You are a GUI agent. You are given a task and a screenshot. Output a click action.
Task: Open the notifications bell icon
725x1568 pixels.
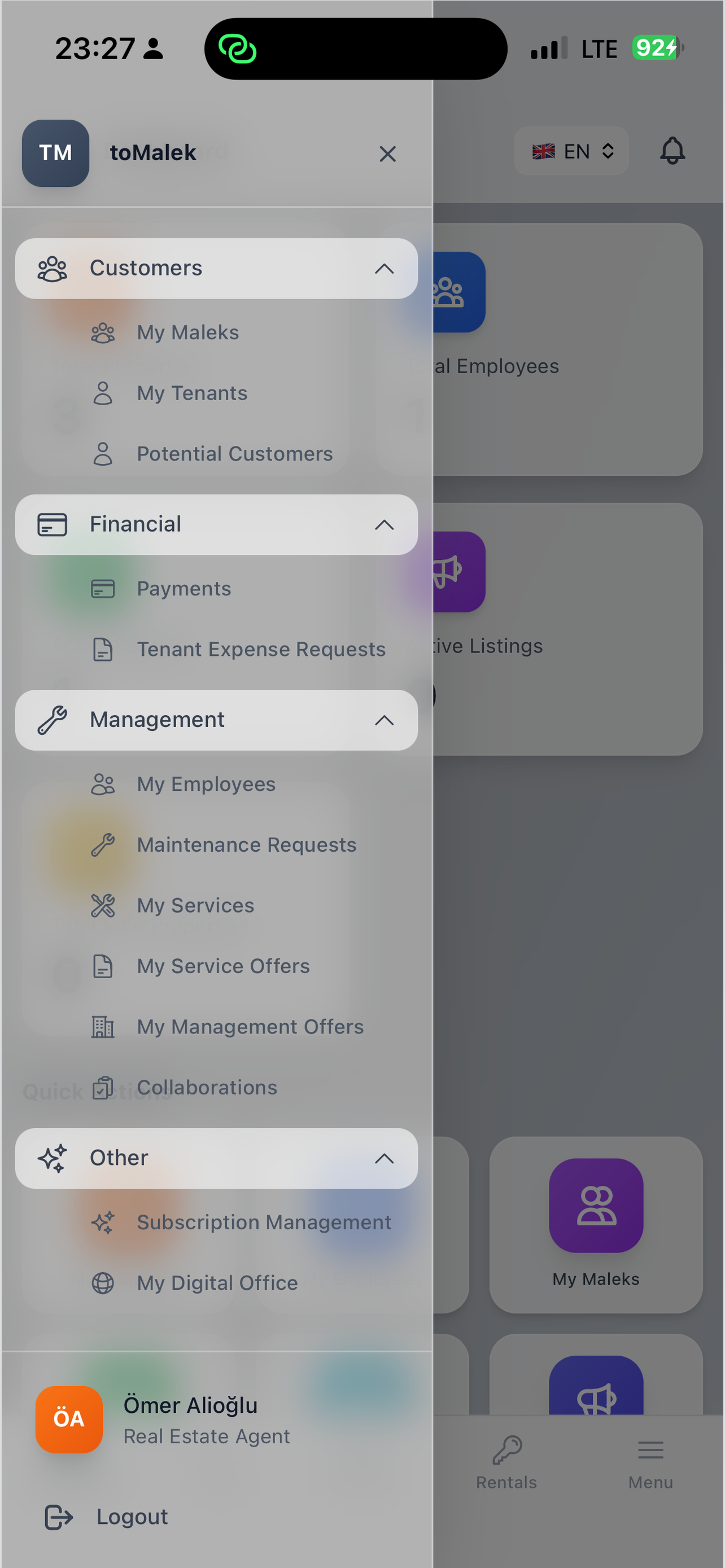tap(672, 151)
